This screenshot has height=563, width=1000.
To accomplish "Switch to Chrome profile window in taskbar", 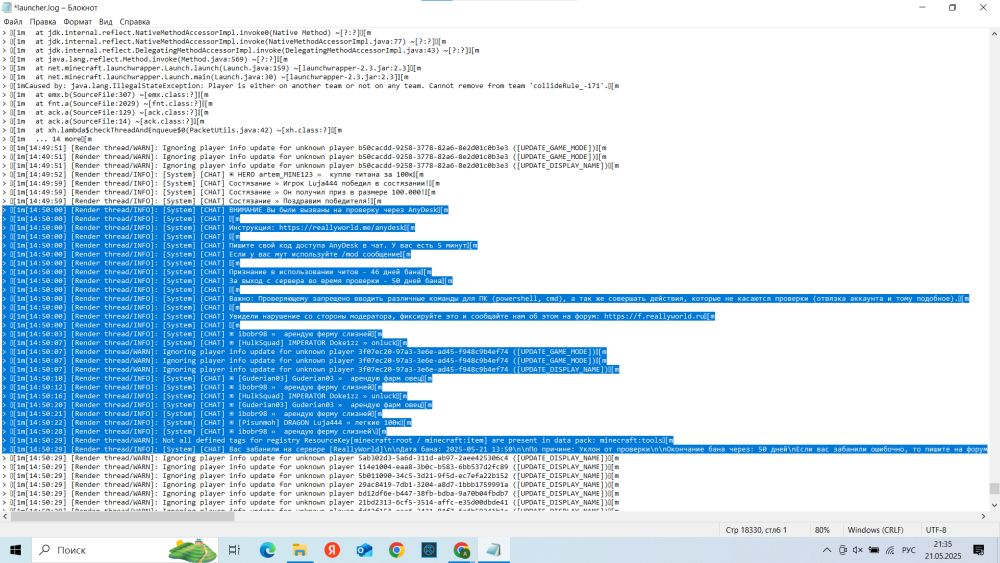I will point(462,550).
